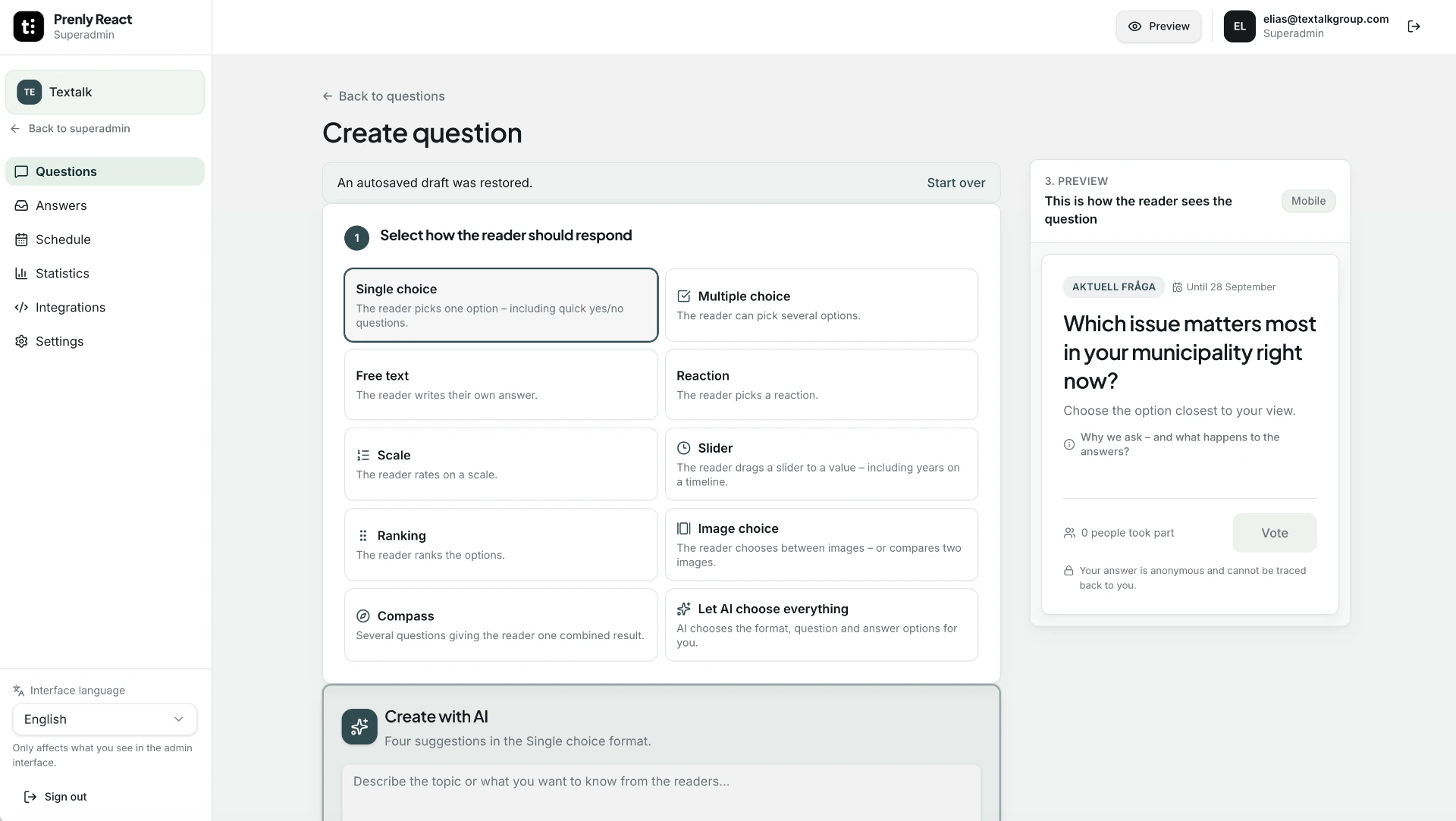The image size is (1456, 821).
Task: Click the Until 28 September date text
Action: coord(1230,287)
